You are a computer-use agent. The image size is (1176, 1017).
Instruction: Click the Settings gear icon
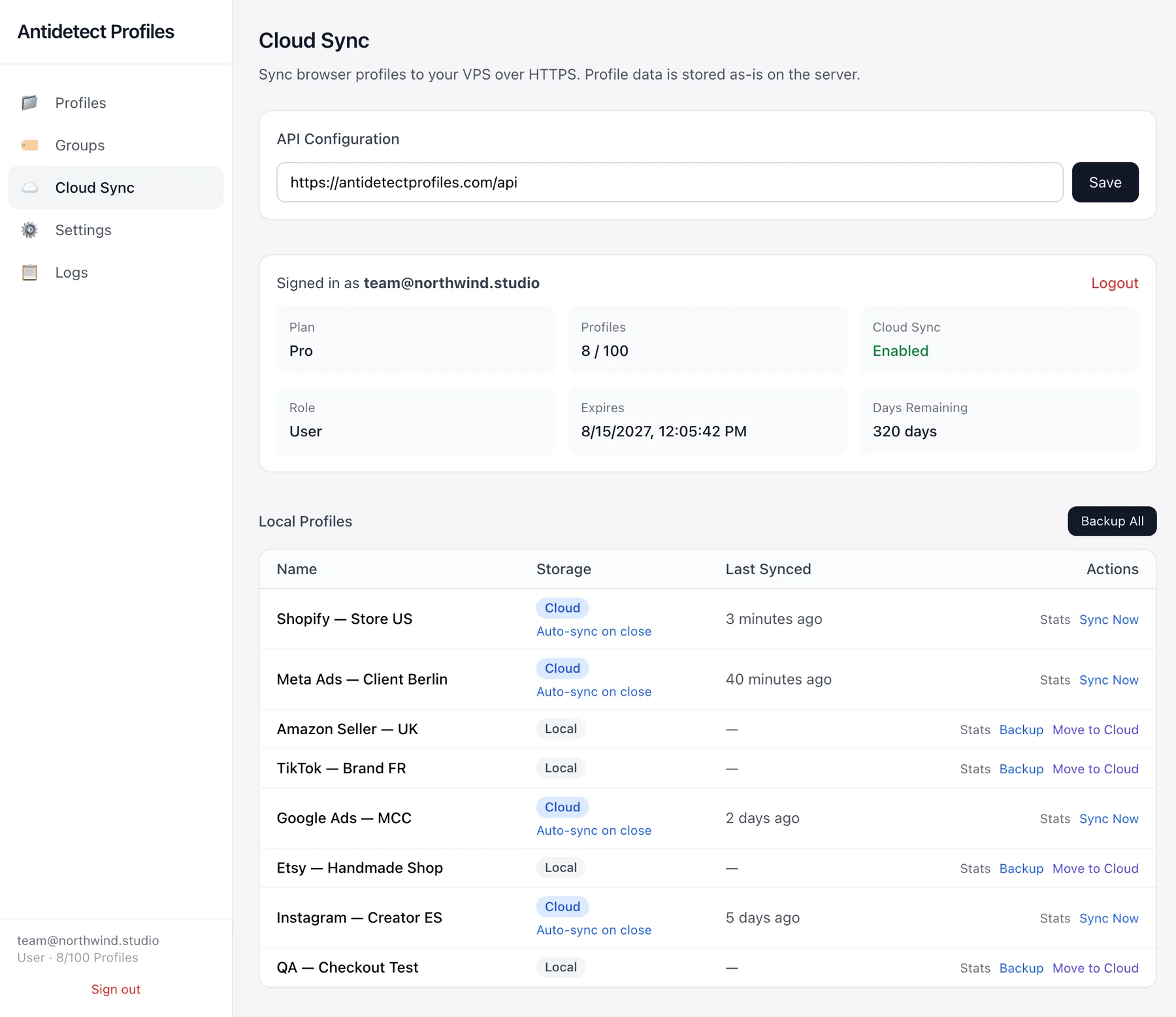click(29, 230)
